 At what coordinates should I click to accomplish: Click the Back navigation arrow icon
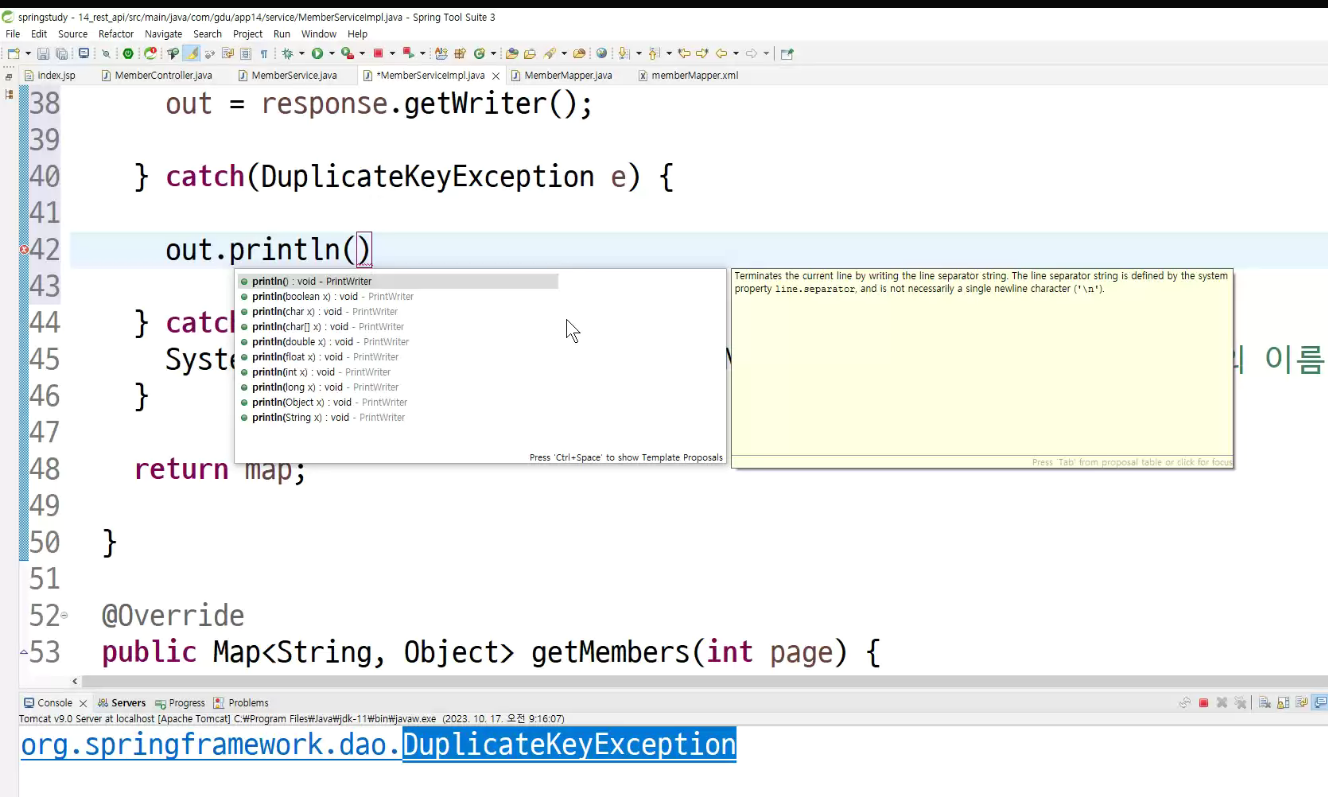point(722,54)
